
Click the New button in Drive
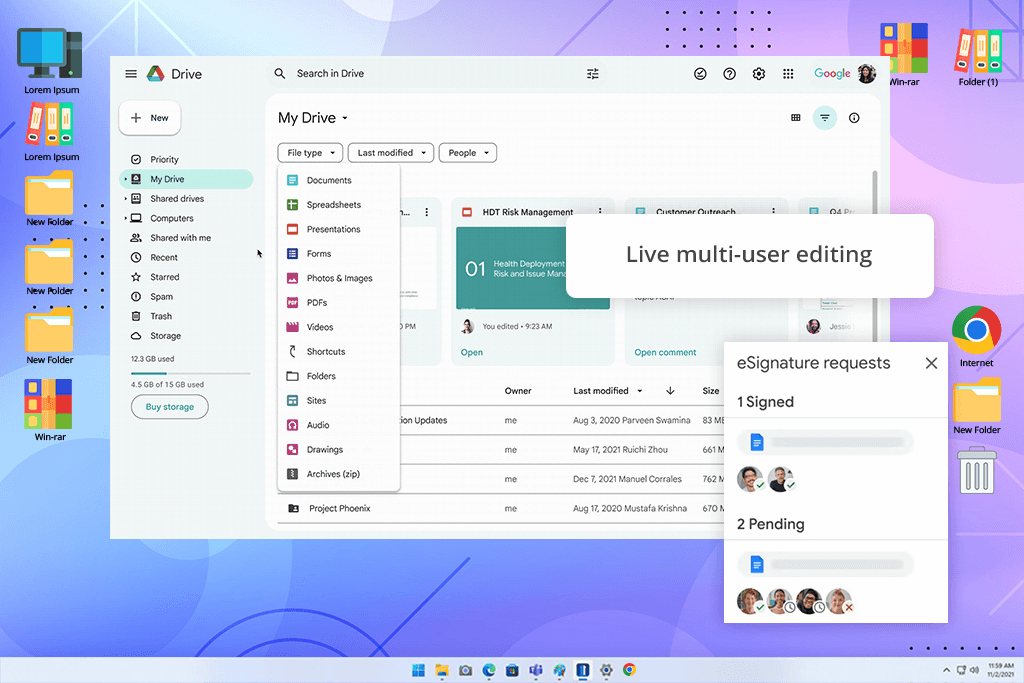click(150, 118)
